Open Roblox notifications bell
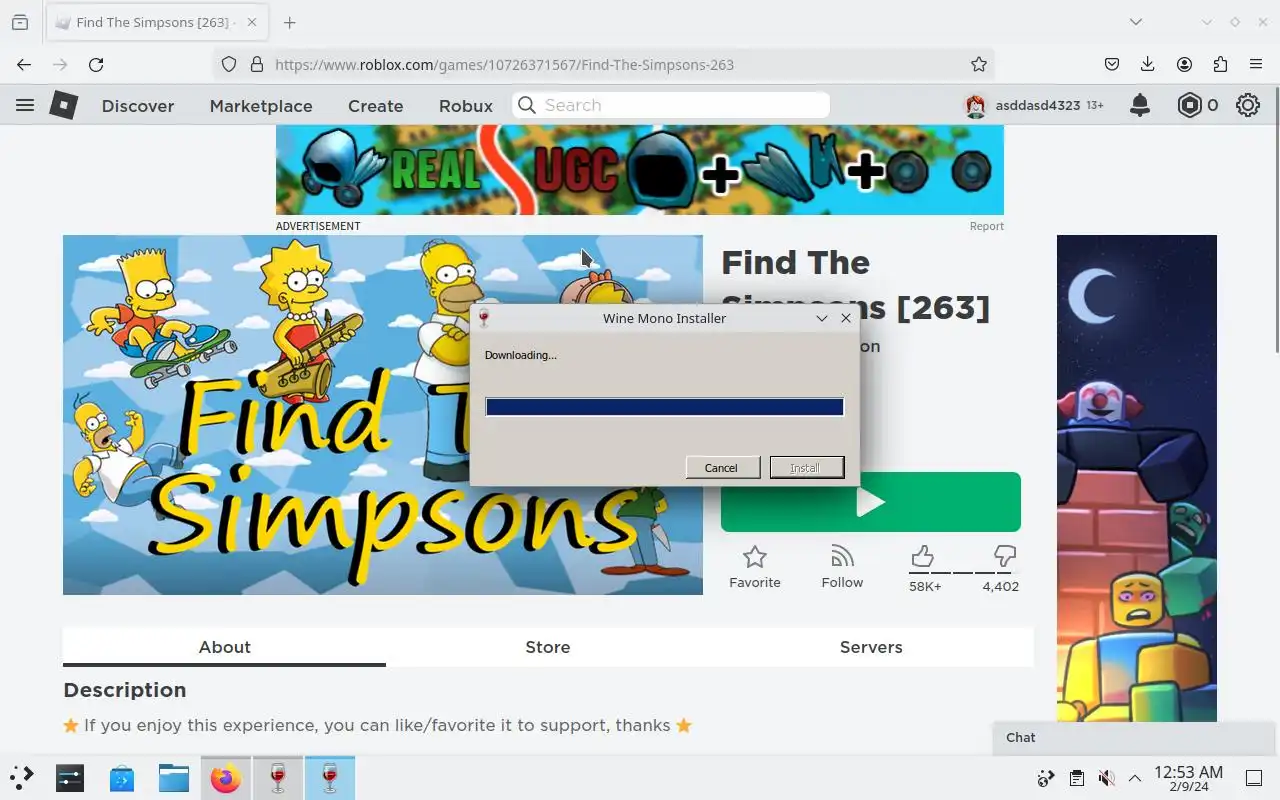Screen dimensions: 1280x800 (1140, 105)
